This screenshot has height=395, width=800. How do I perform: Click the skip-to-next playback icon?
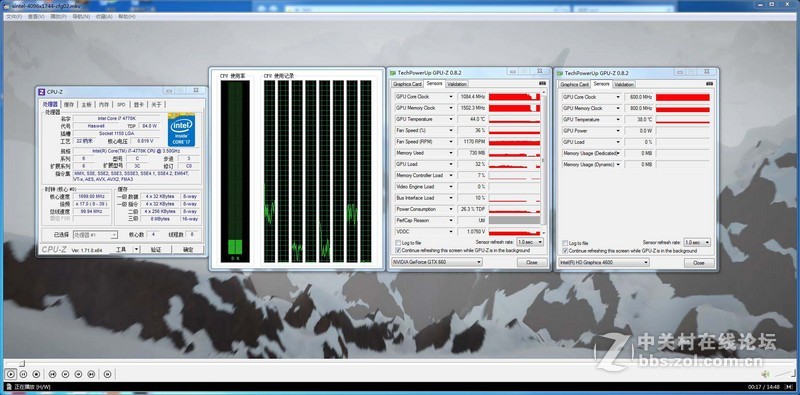[91, 374]
